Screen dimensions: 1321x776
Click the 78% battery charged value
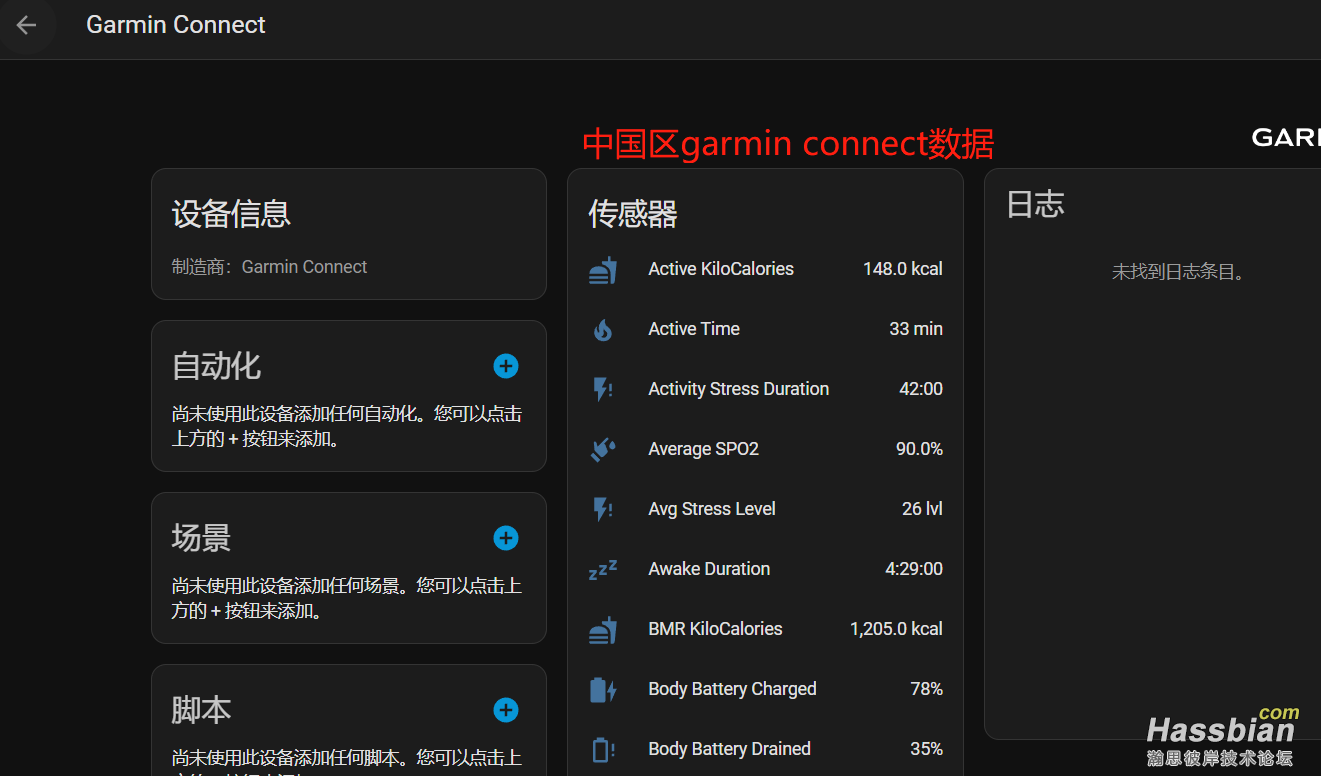tap(927, 689)
